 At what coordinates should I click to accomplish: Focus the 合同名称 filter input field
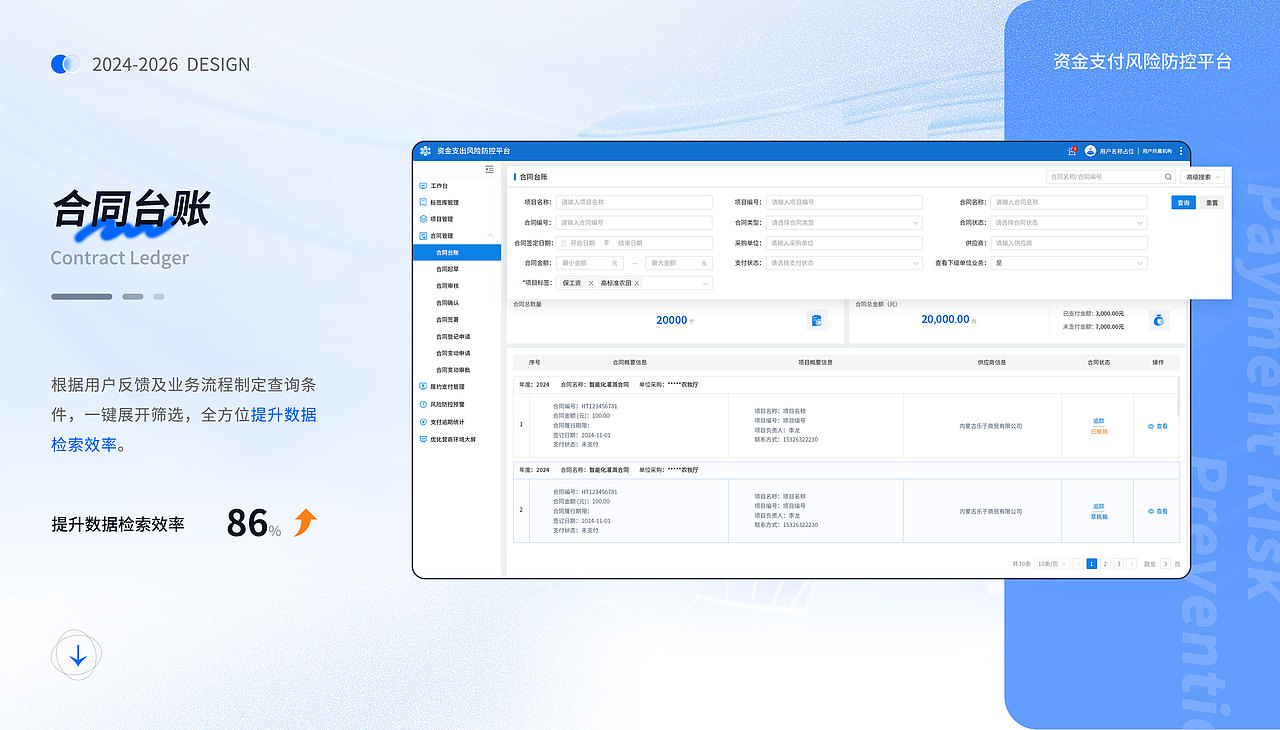coord(1069,202)
